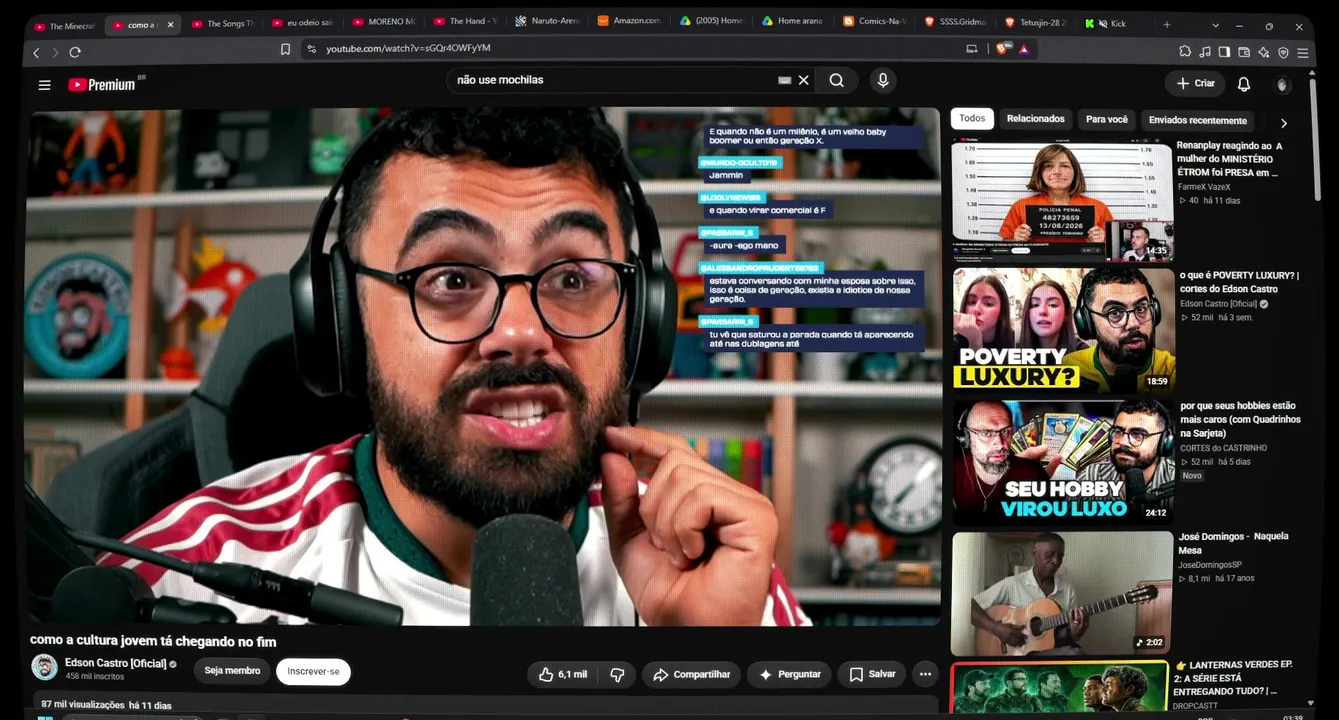Image resolution: width=1339 pixels, height=720 pixels.
Task: Click the main video player
Action: pos(483,367)
